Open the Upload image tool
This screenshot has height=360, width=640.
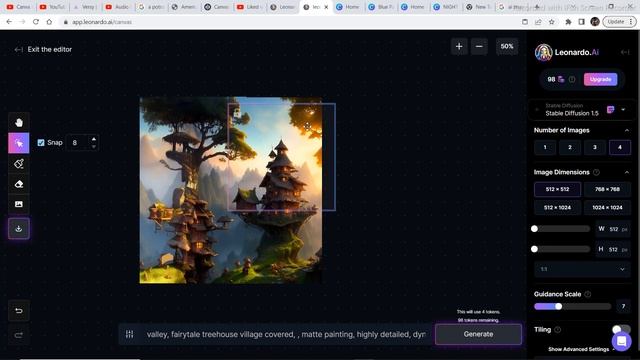[19, 204]
